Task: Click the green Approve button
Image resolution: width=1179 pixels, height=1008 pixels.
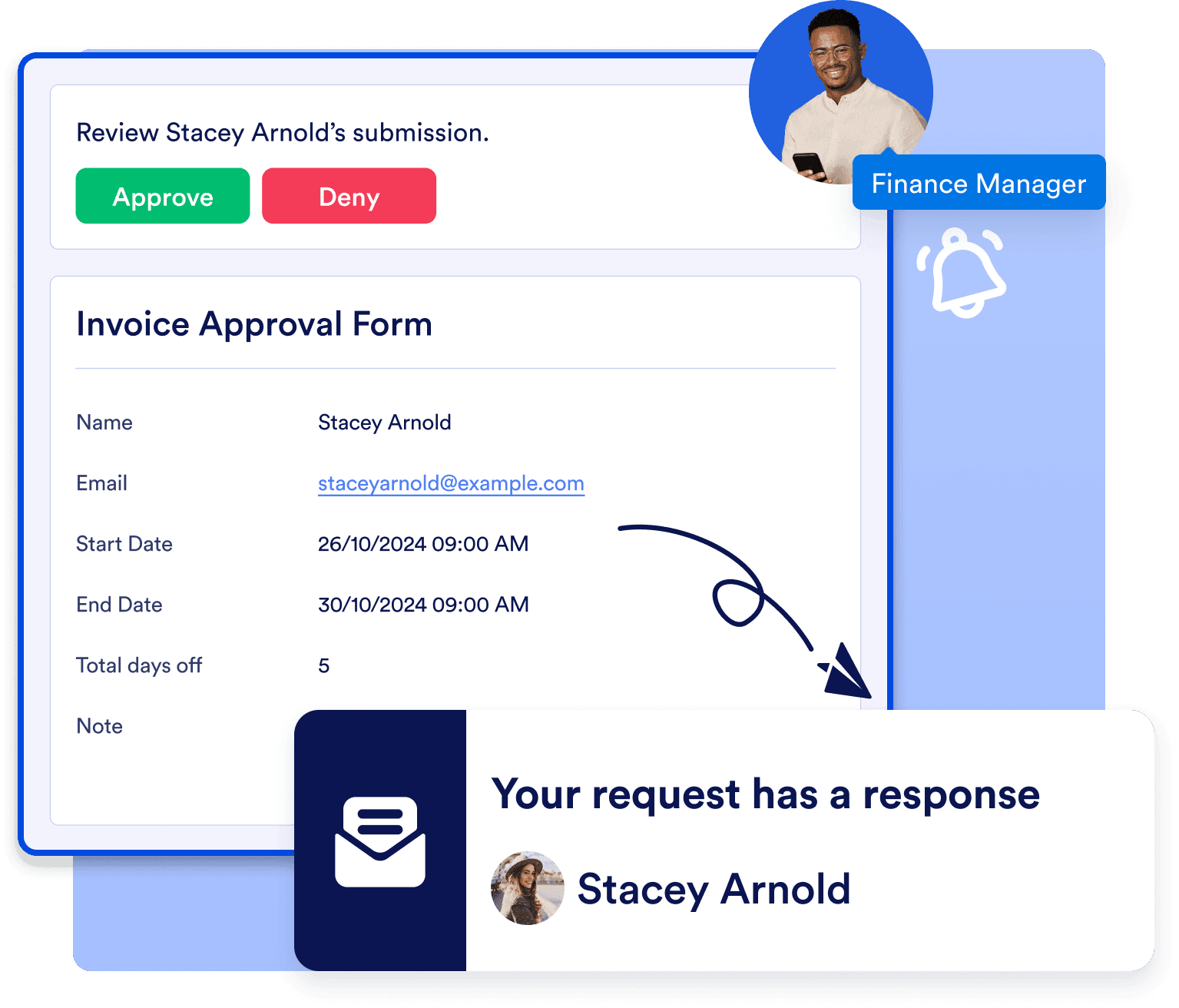Action: pyautogui.click(x=163, y=196)
